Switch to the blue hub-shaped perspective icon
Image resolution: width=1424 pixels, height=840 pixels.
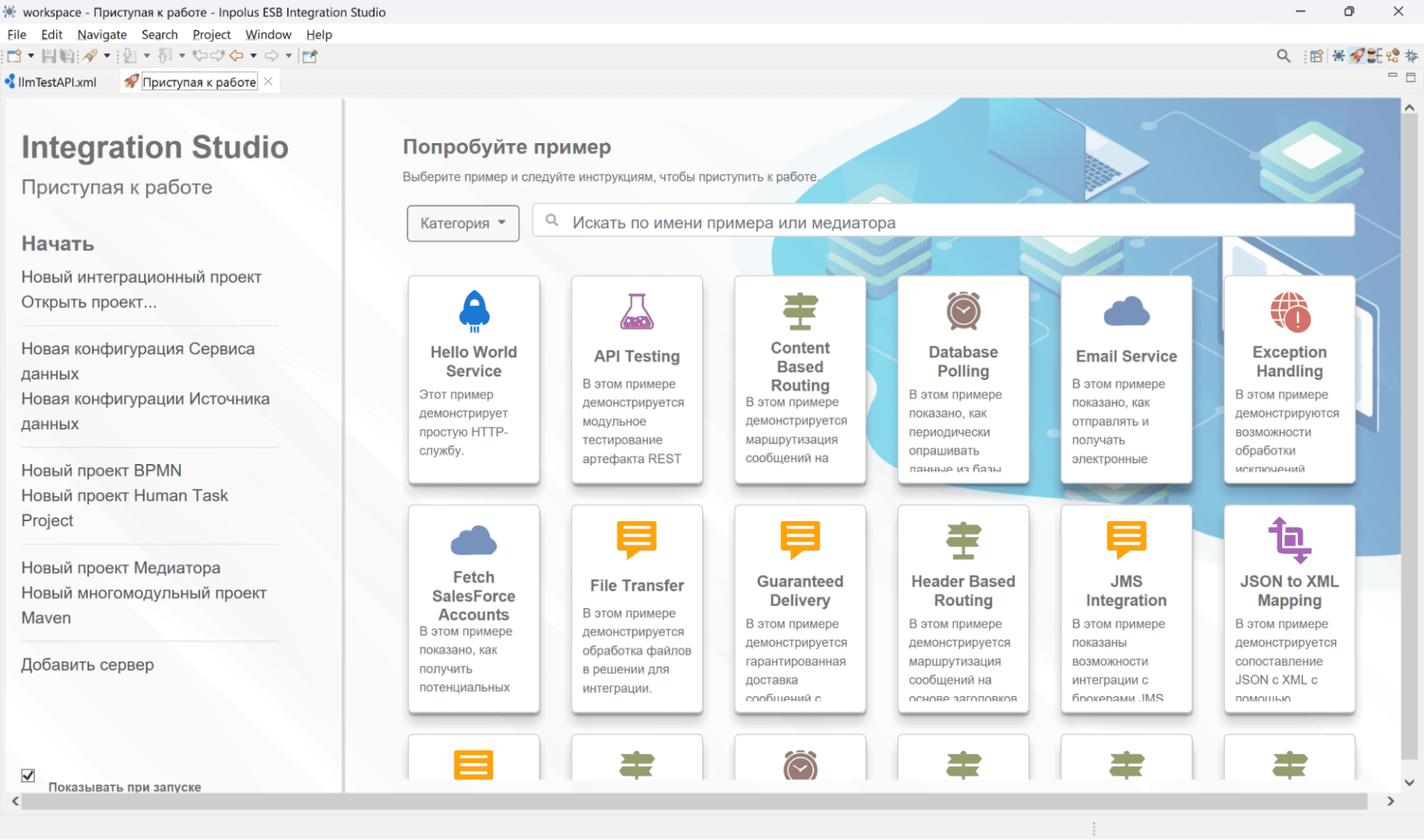1339,56
